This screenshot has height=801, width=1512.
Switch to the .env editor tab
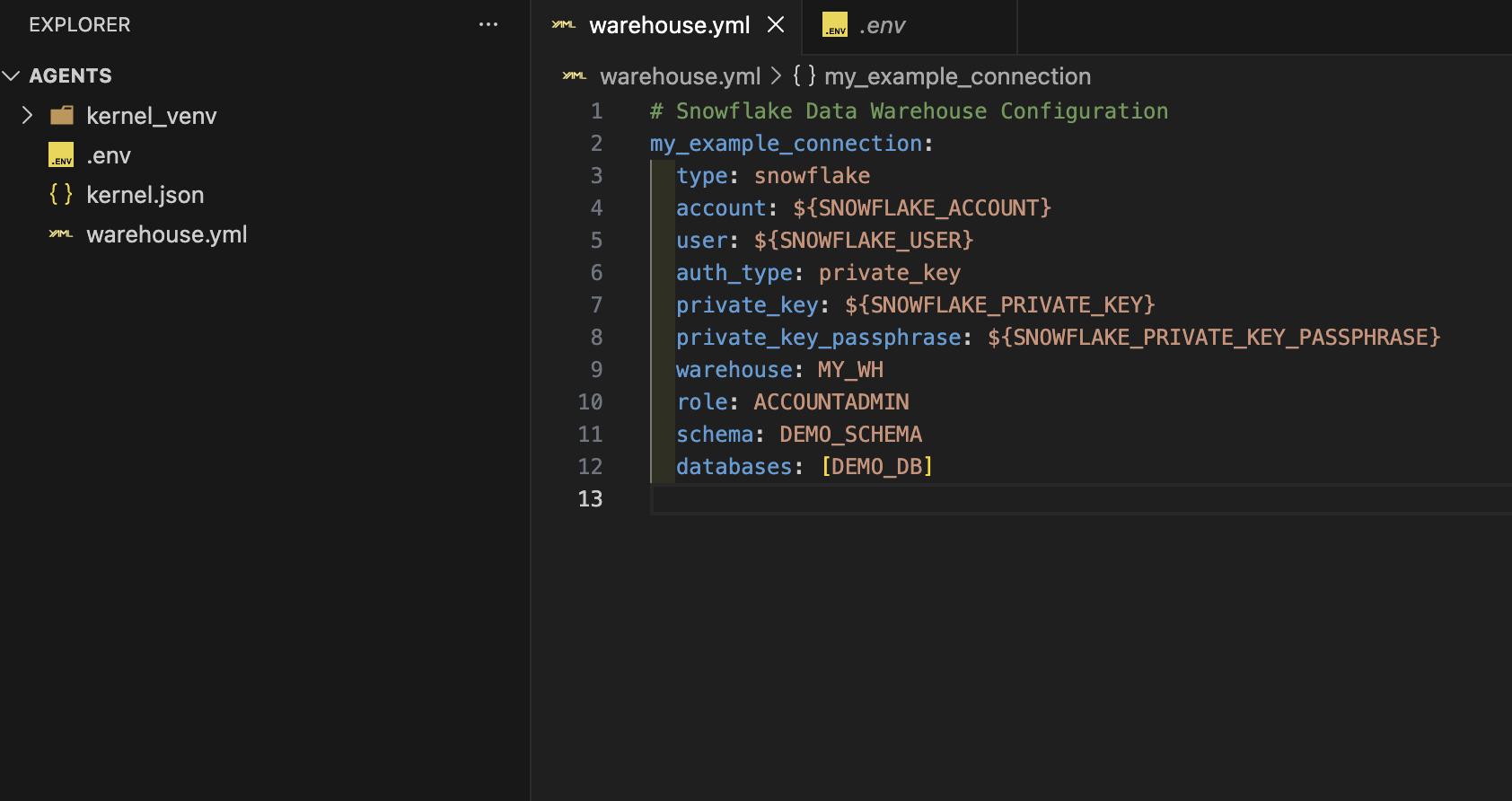pyautogui.click(x=882, y=26)
